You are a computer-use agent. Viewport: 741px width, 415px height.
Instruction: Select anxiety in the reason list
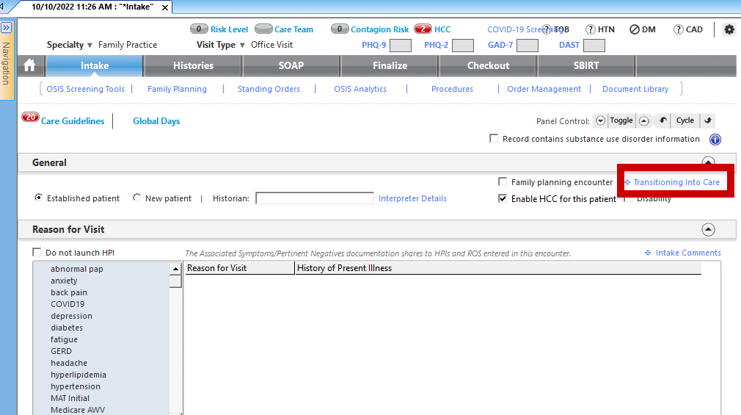point(64,281)
